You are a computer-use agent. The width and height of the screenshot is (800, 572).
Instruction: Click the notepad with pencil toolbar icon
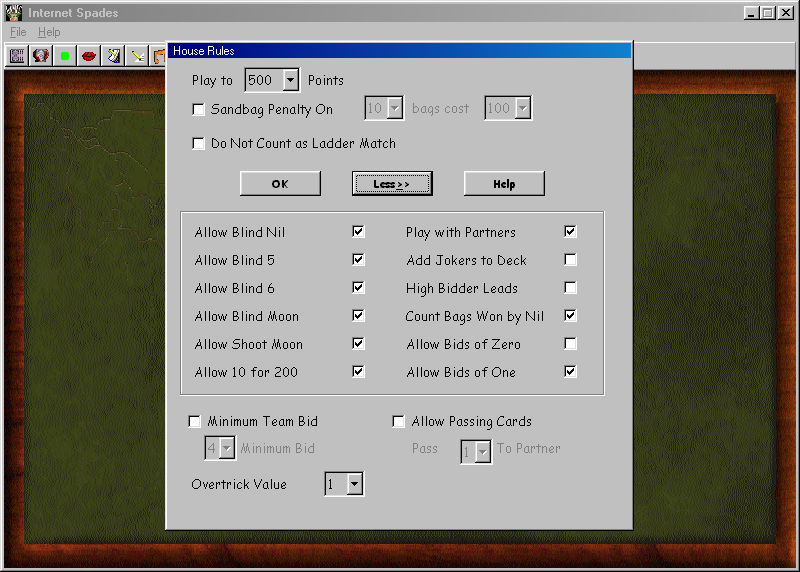113,56
